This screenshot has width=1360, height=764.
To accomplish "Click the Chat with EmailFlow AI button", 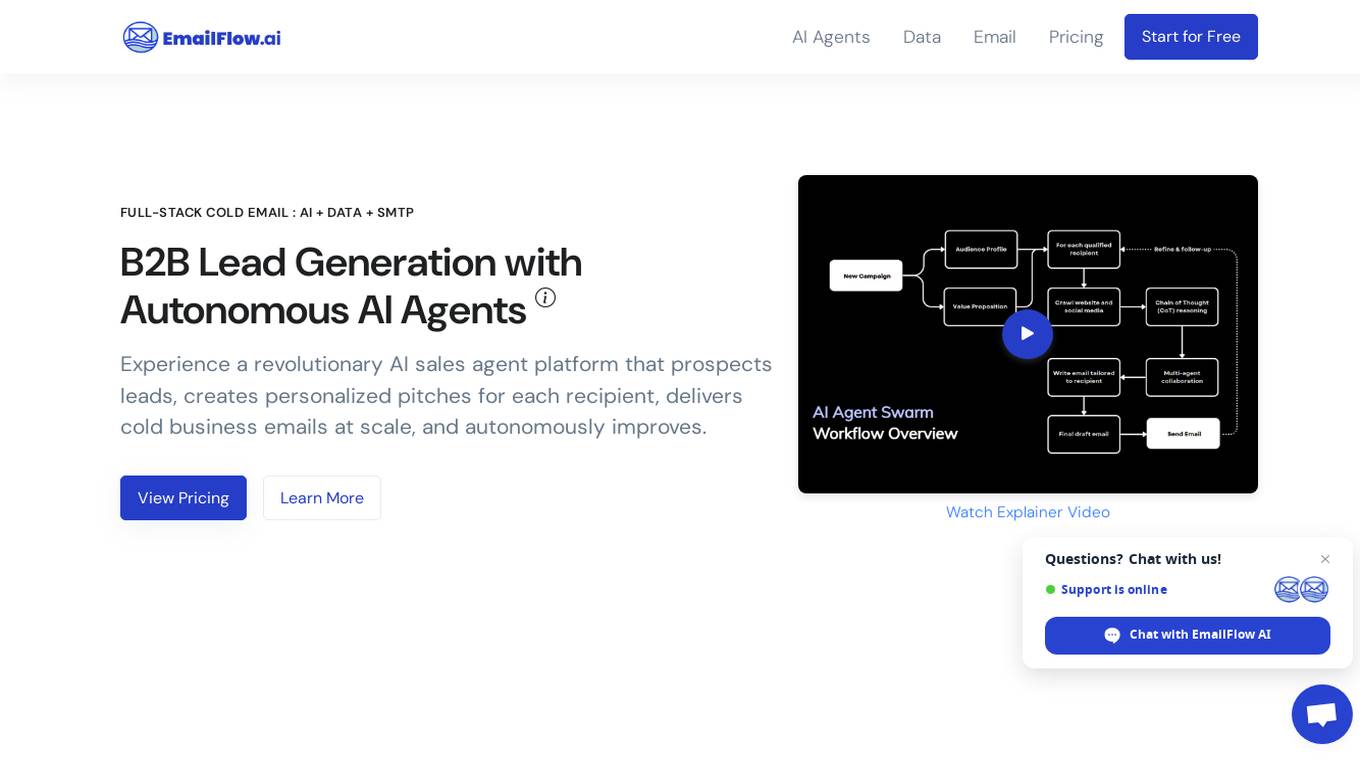I will [1188, 635].
